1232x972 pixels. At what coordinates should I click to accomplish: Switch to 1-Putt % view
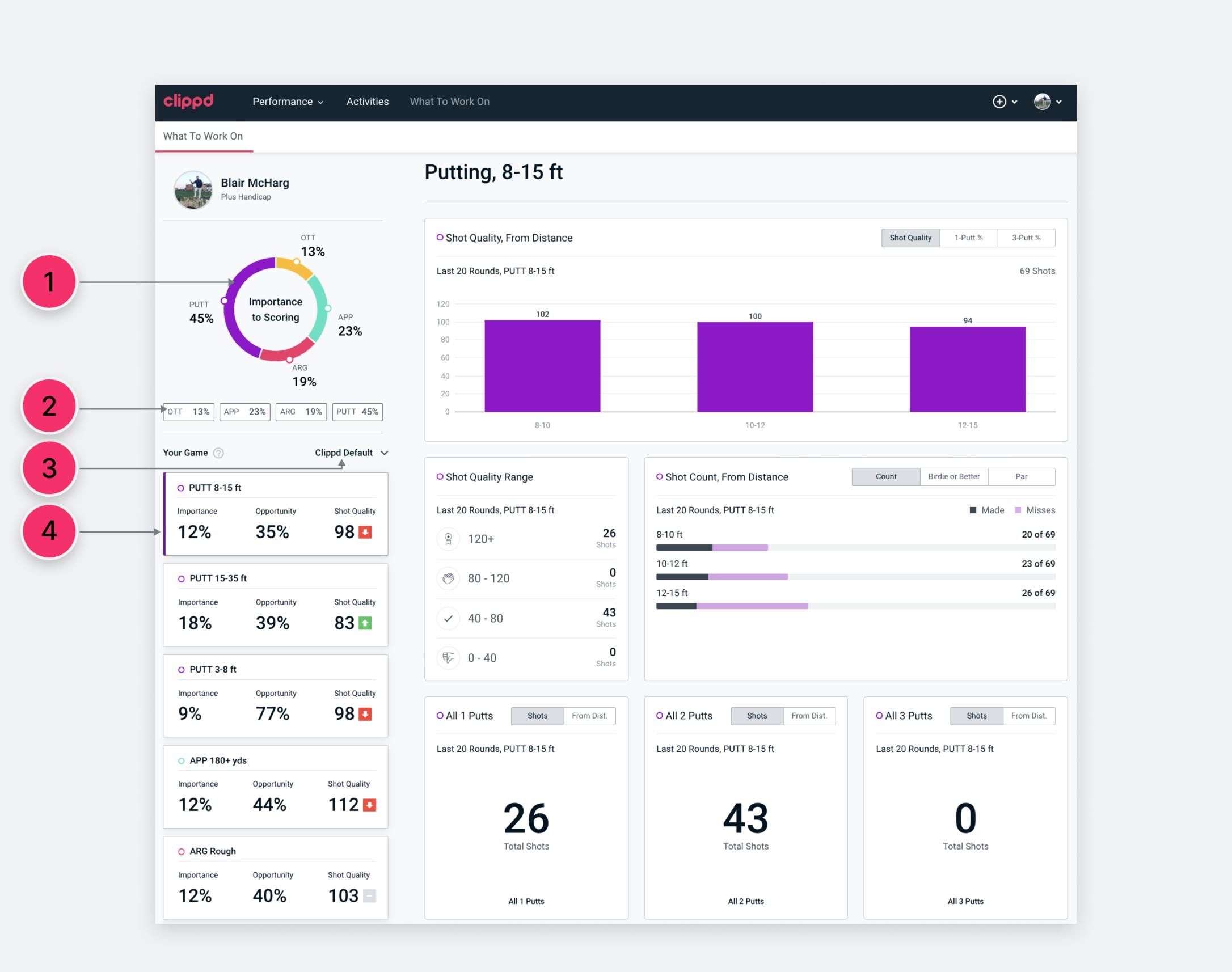969,238
